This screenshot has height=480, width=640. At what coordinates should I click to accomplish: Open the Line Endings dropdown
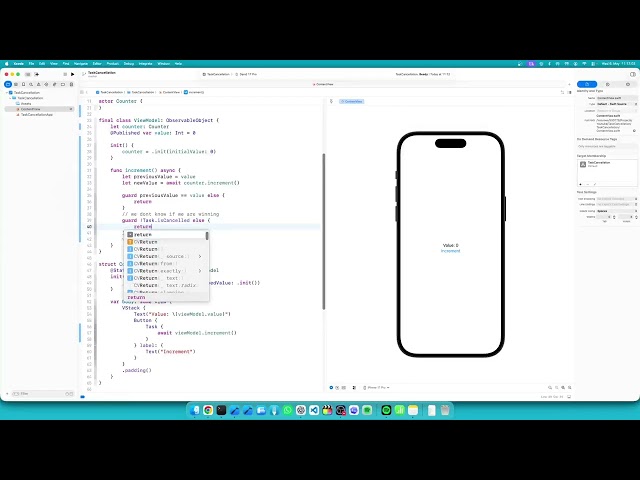tap(617, 204)
